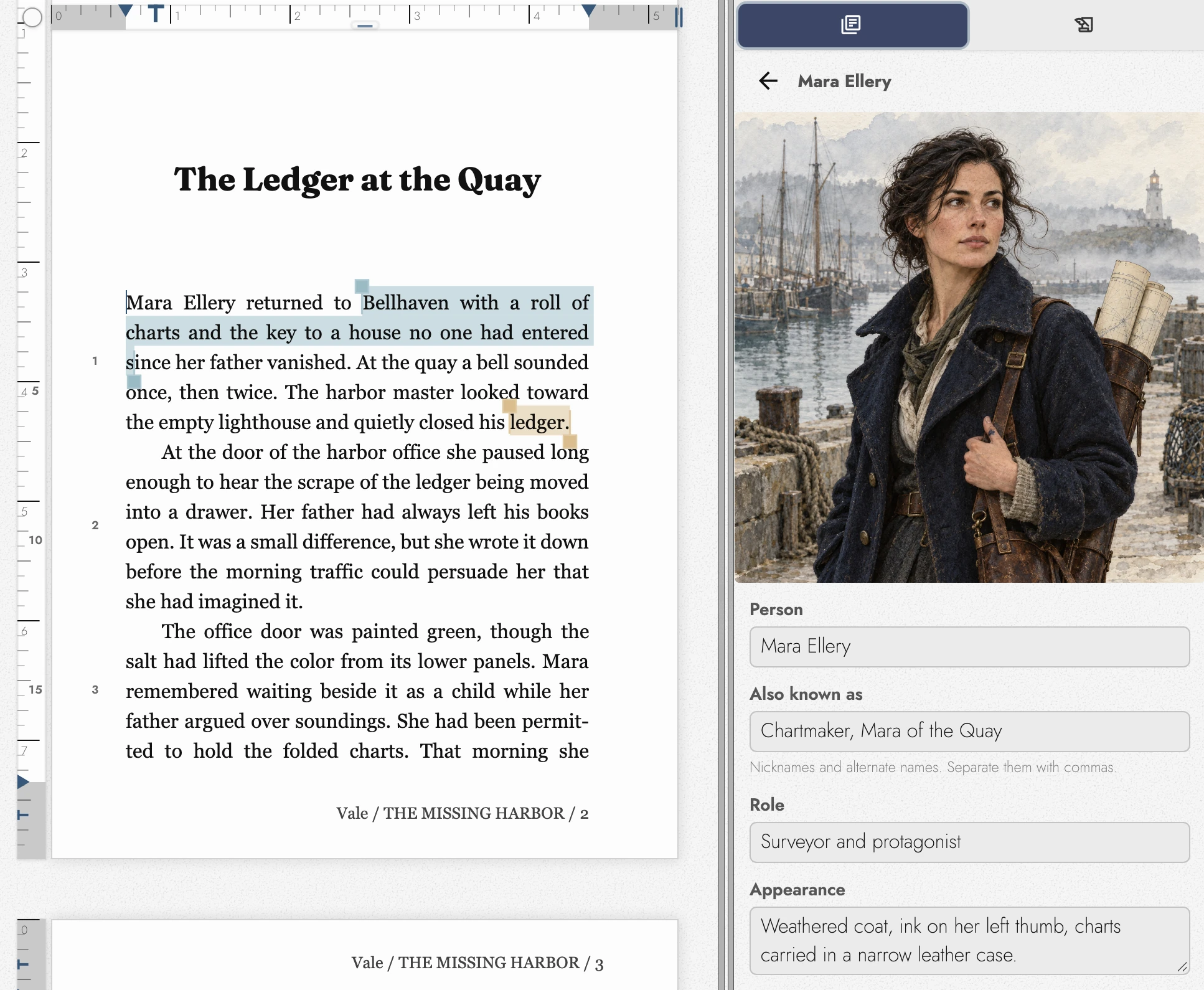Open the second panel tab with the crossed-out image icon
The height and width of the screenshot is (990, 1204).
click(x=1084, y=26)
